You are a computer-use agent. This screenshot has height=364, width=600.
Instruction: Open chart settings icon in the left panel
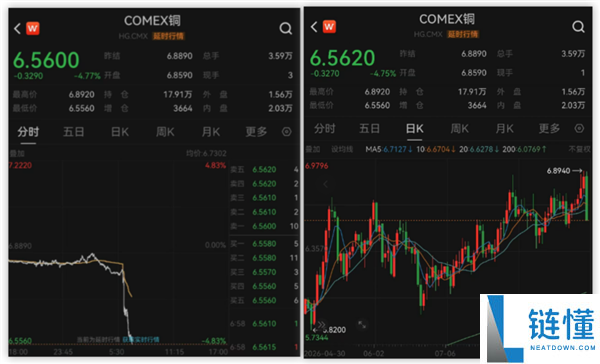pos(287,132)
